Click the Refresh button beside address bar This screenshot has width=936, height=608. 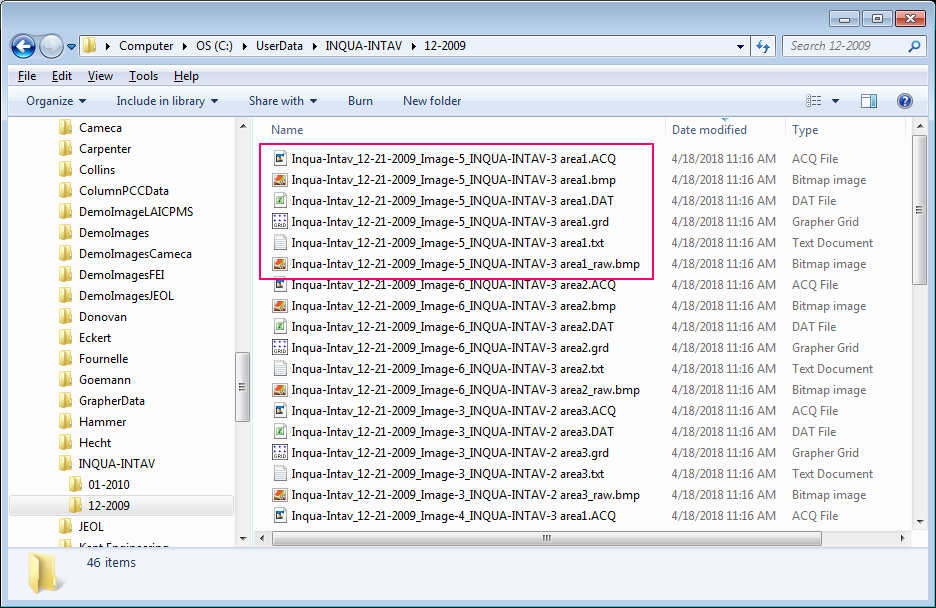point(763,46)
